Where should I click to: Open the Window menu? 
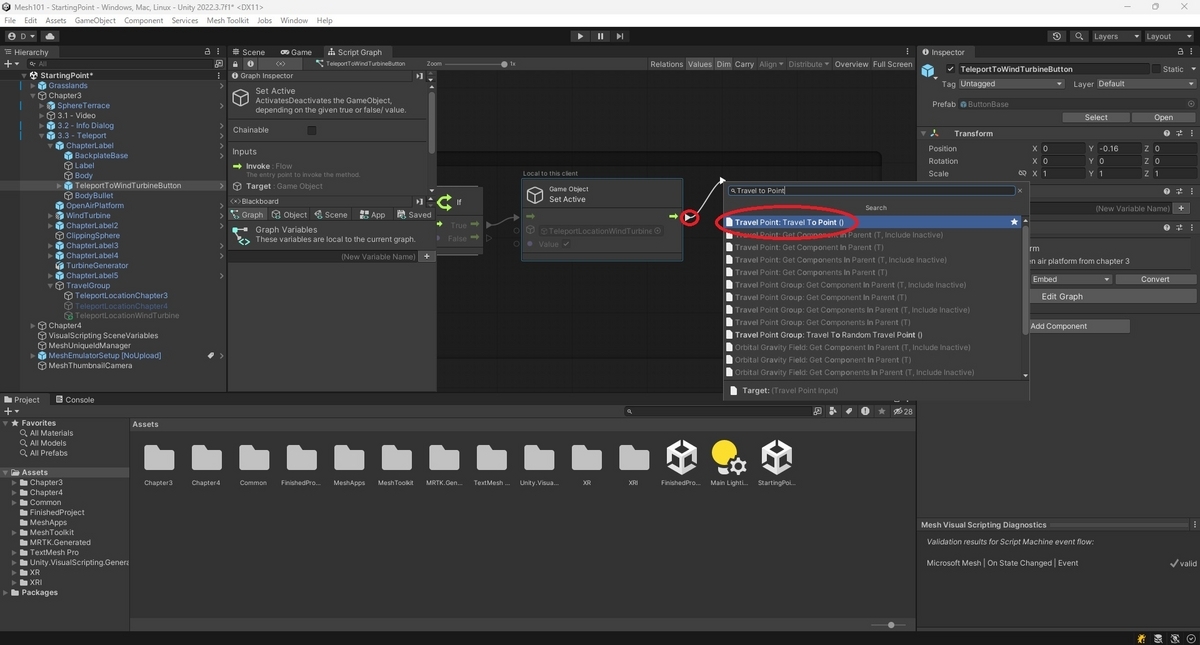tap(294, 20)
